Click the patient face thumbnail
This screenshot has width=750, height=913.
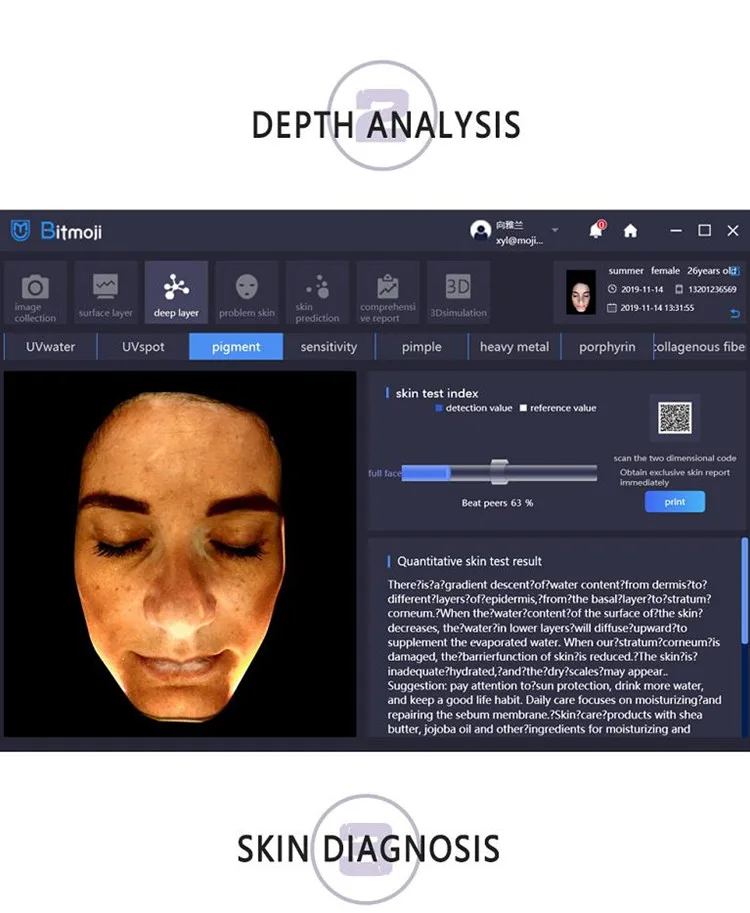coord(581,291)
